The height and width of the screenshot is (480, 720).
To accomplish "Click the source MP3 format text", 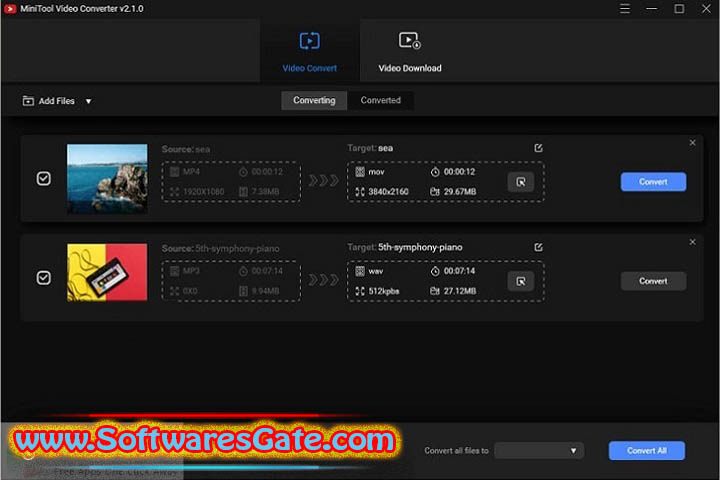I will pyautogui.click(x=191, y=271).
